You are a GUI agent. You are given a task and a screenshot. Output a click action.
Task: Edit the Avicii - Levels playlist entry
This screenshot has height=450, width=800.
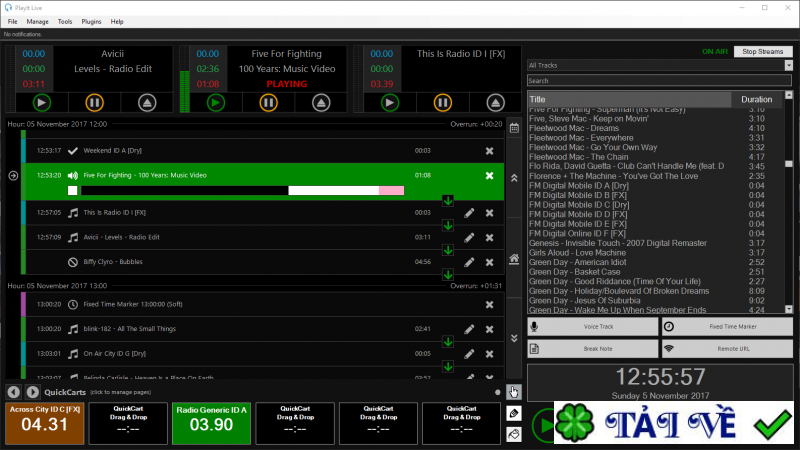click(x=469, y=238)
